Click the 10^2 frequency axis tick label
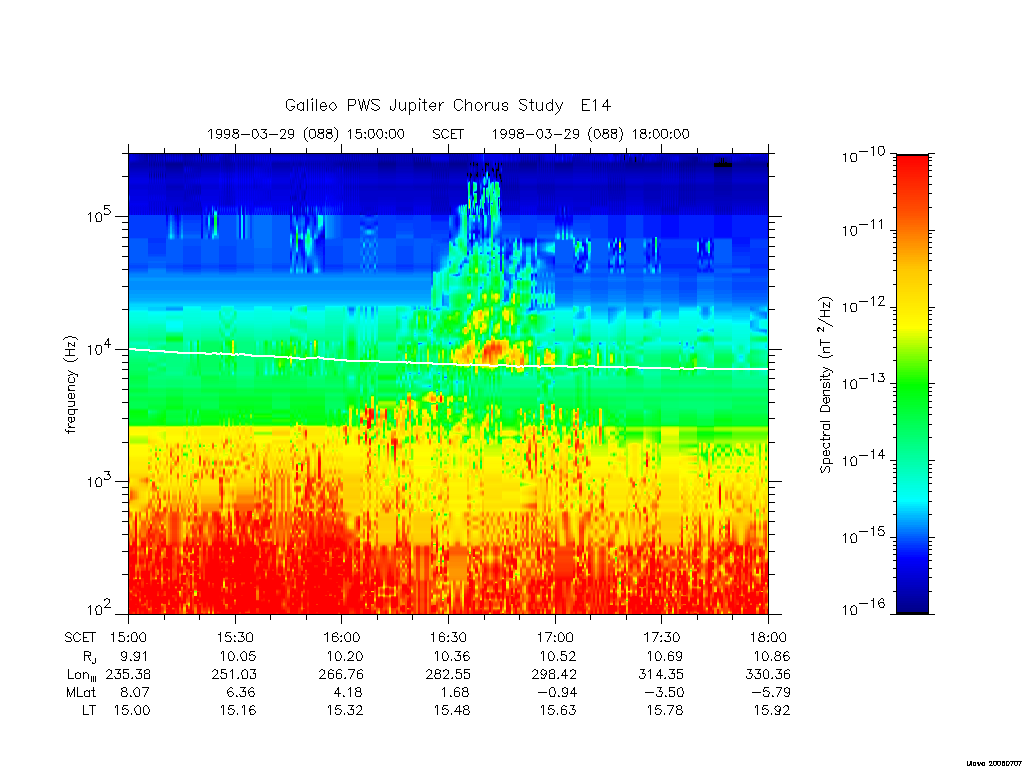1024x768 pixels. coord(100,609)
